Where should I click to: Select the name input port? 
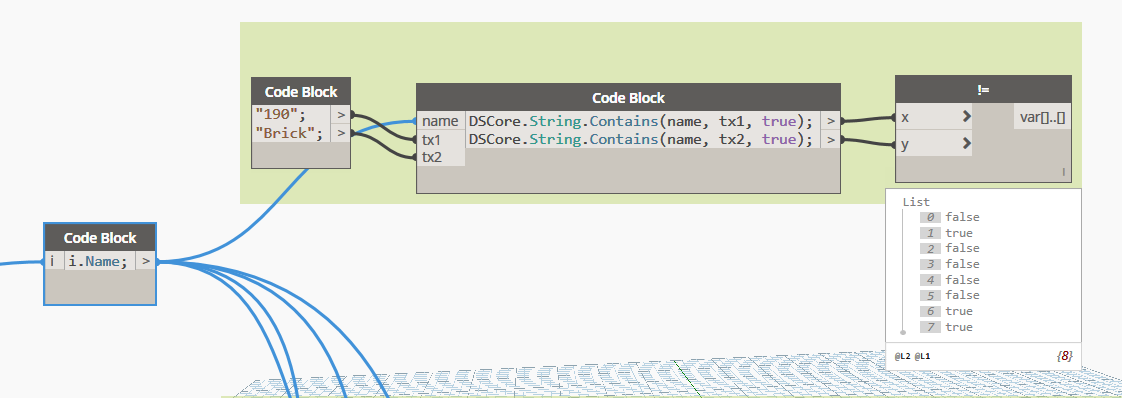tap(441, 121)
